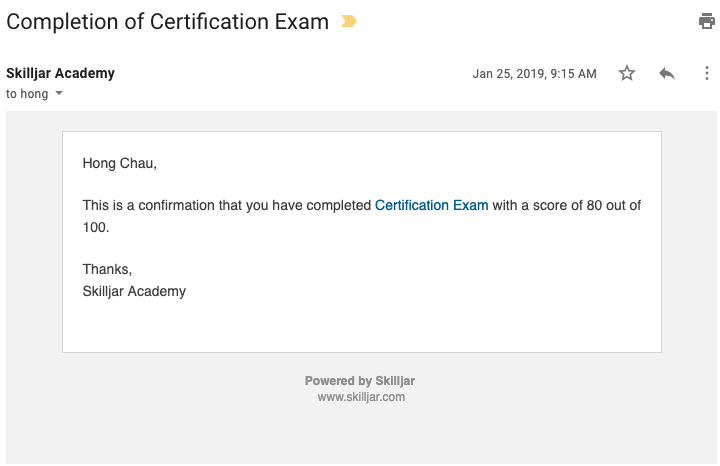Click the "to hong" recipient text
The height and width of the screenshot is (466, 720).
26,94
